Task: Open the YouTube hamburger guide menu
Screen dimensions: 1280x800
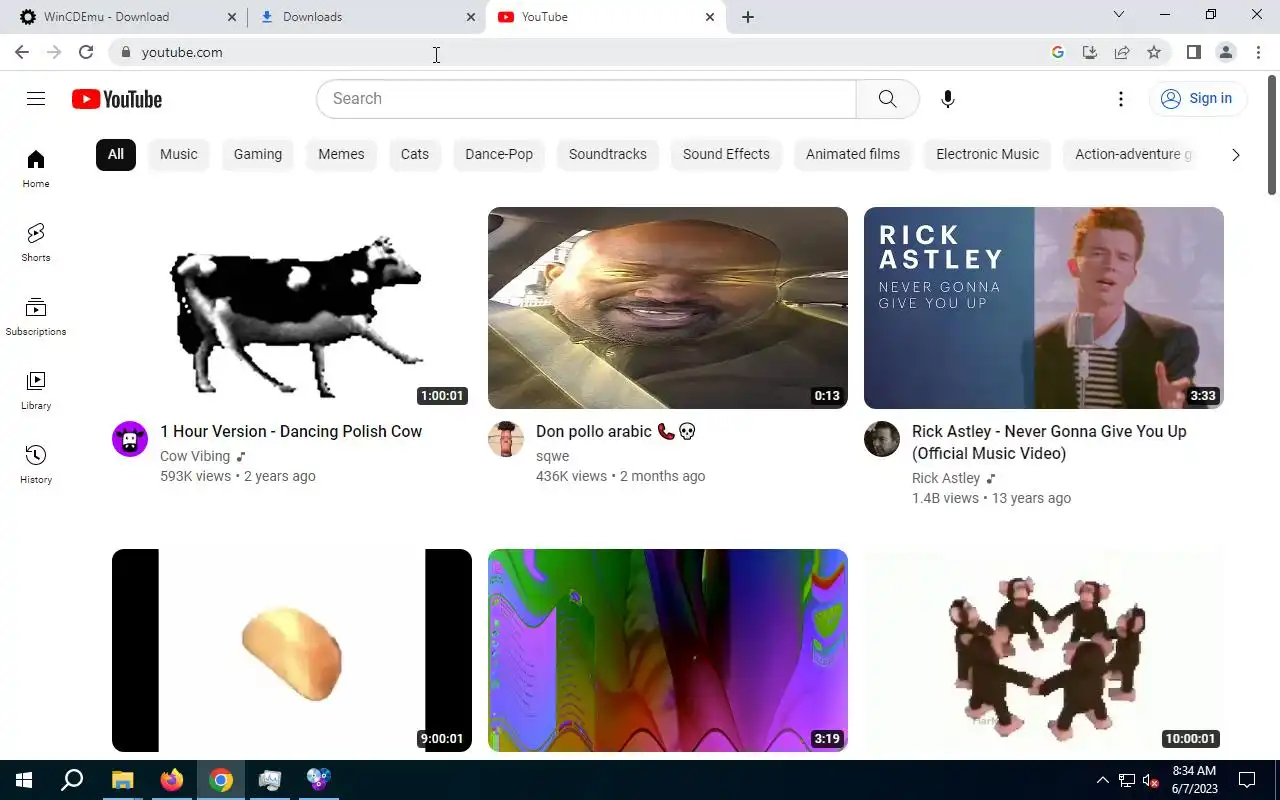Action: tap(36, 98)
